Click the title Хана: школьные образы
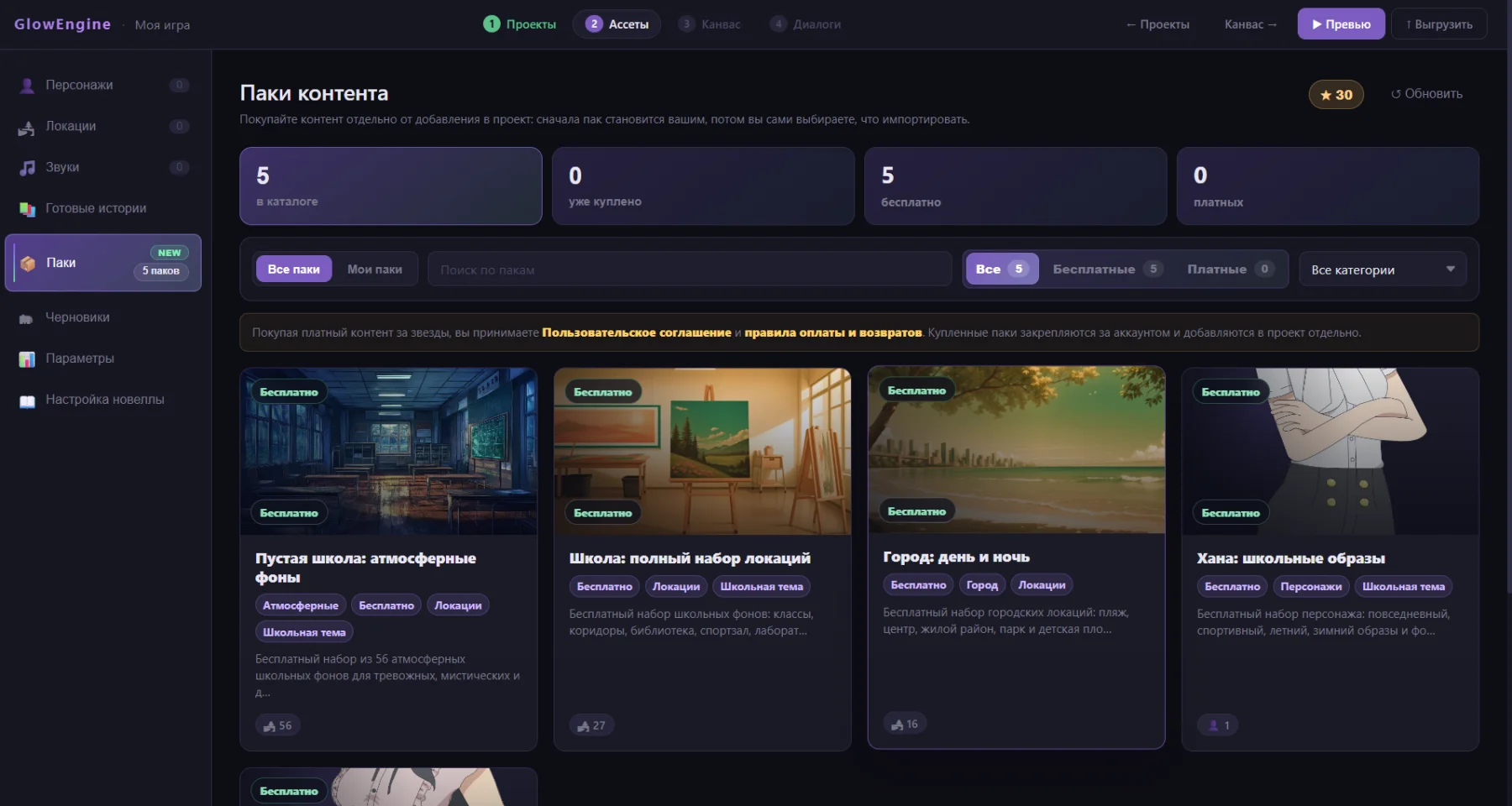 click(1291, 558)
